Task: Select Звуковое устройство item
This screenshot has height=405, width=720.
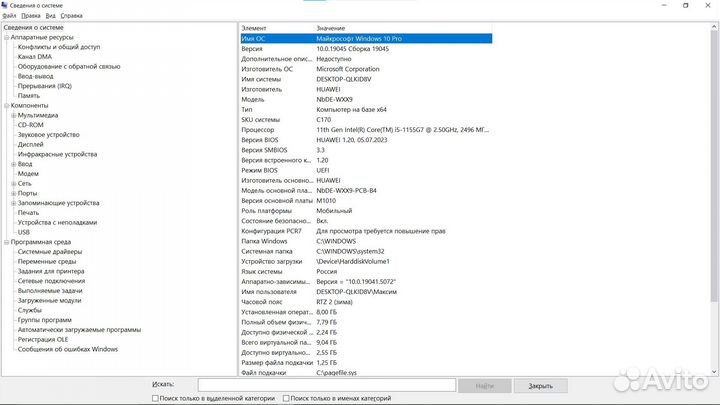Action: 49,135
